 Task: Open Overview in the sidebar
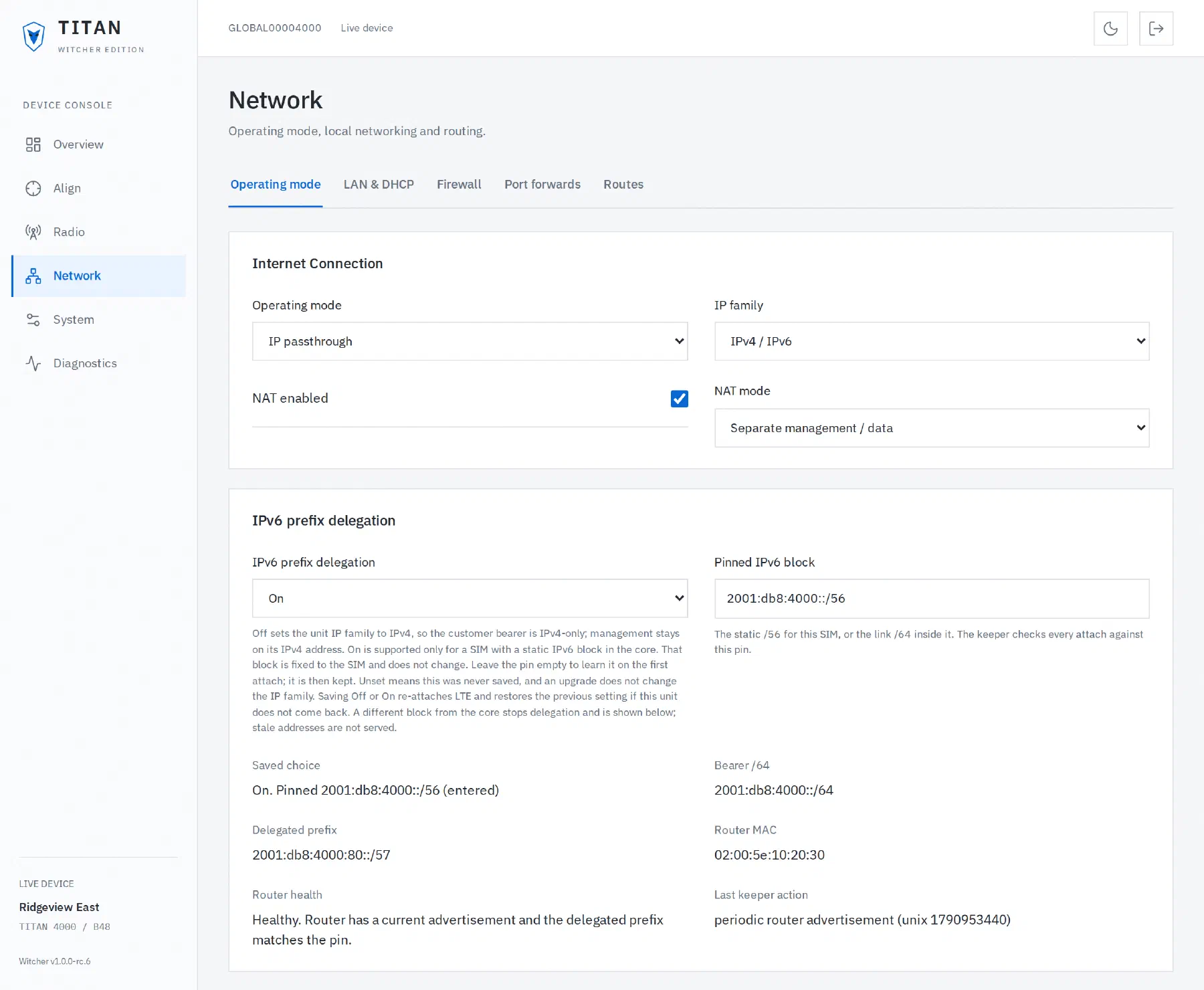click(x=99, y=144)
